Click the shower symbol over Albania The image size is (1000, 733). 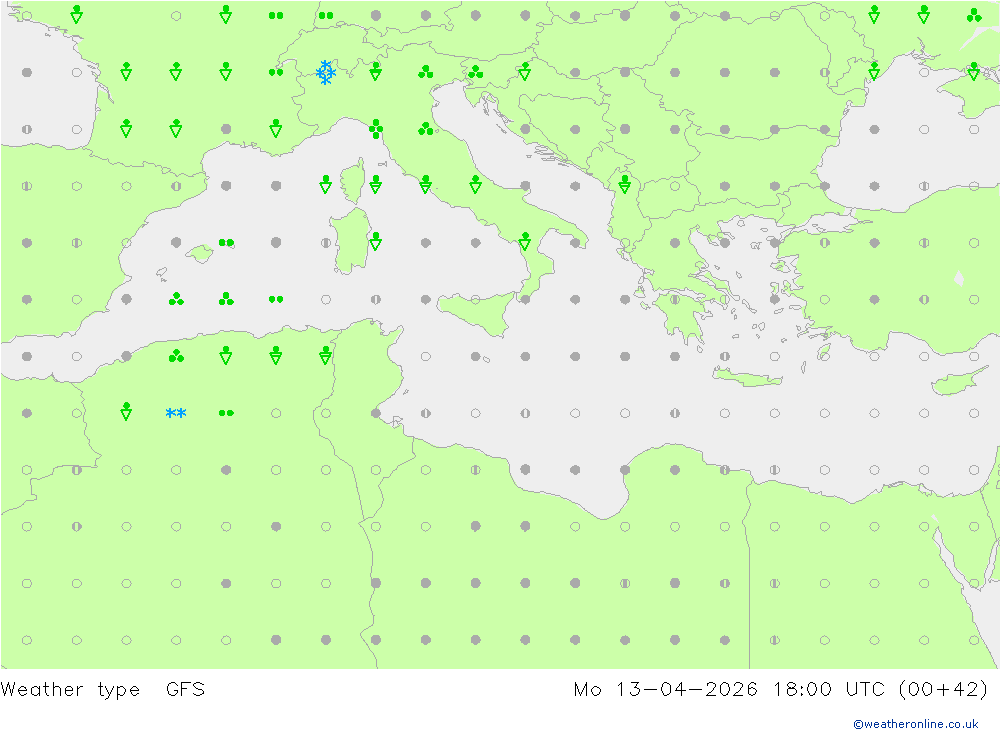(625, 184)
